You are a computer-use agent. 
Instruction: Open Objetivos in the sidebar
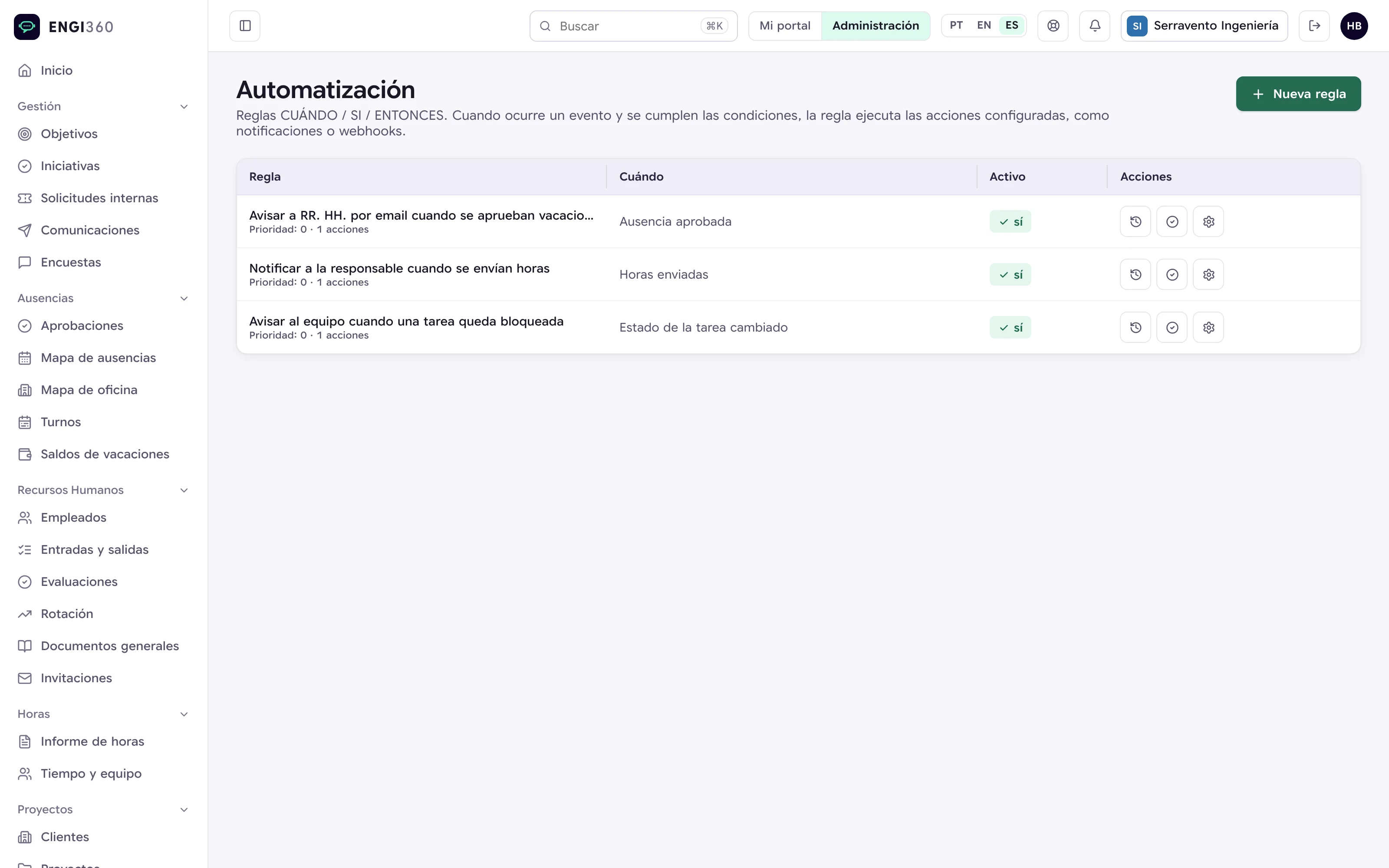[103, 134]
